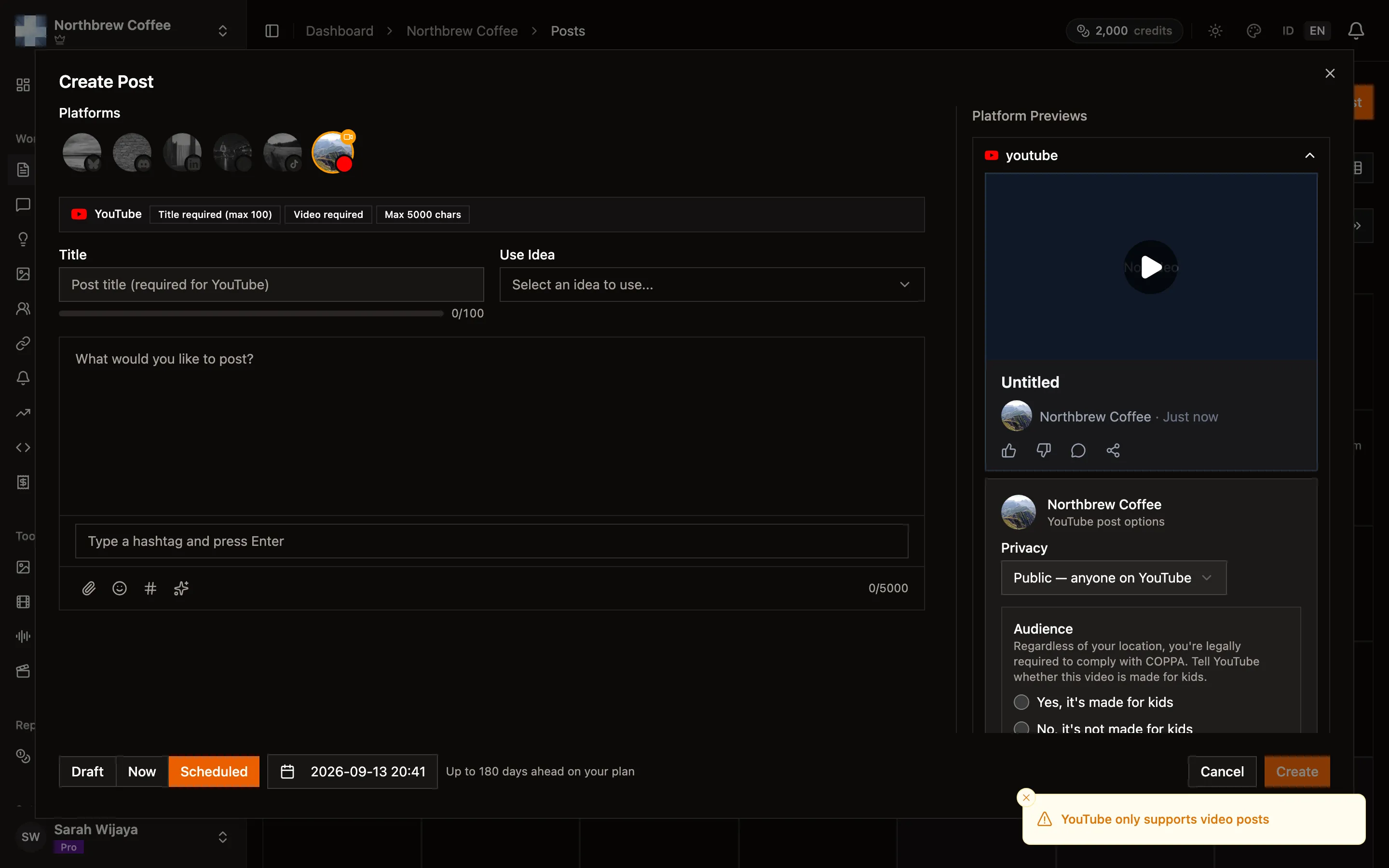Open notifications bell in top bar
This screenshot has height=868, width=1389.
pos(1356,31)
